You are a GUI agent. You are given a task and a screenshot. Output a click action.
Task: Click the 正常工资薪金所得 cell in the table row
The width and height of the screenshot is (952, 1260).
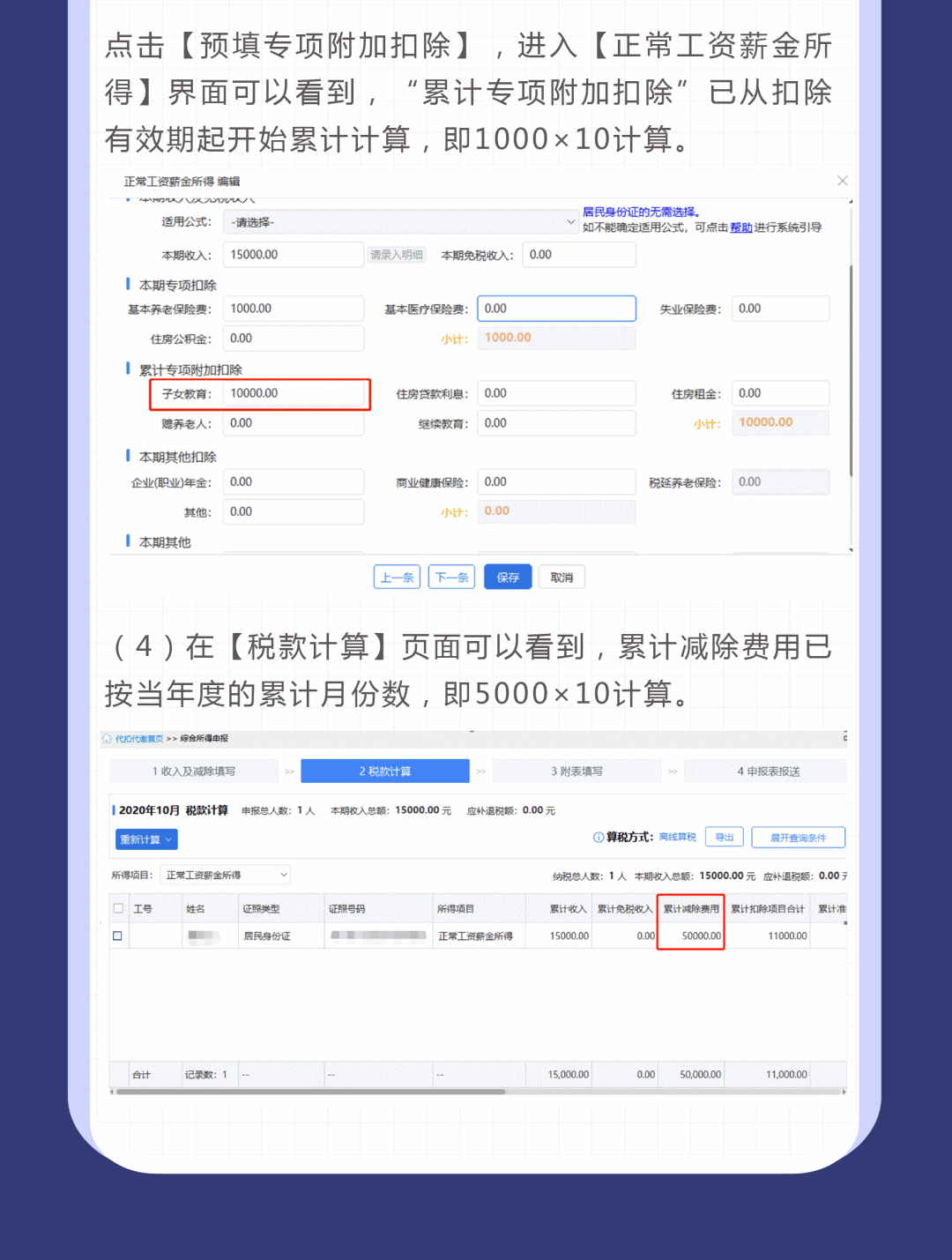(x=479, y=936)
